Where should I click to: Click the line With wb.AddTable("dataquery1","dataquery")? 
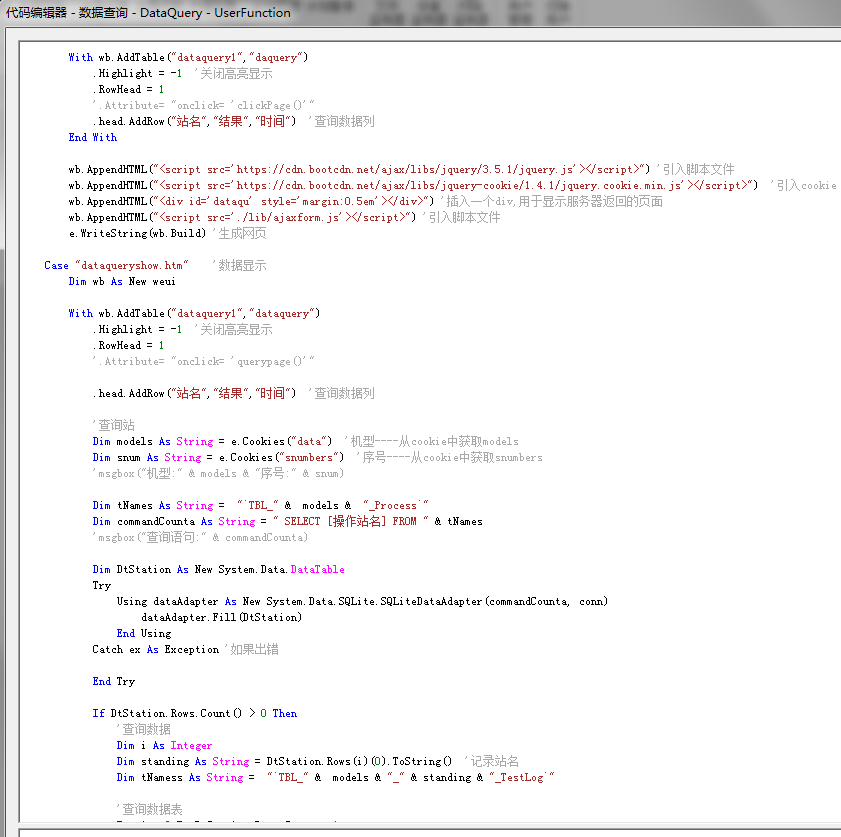tap(194, 314)
